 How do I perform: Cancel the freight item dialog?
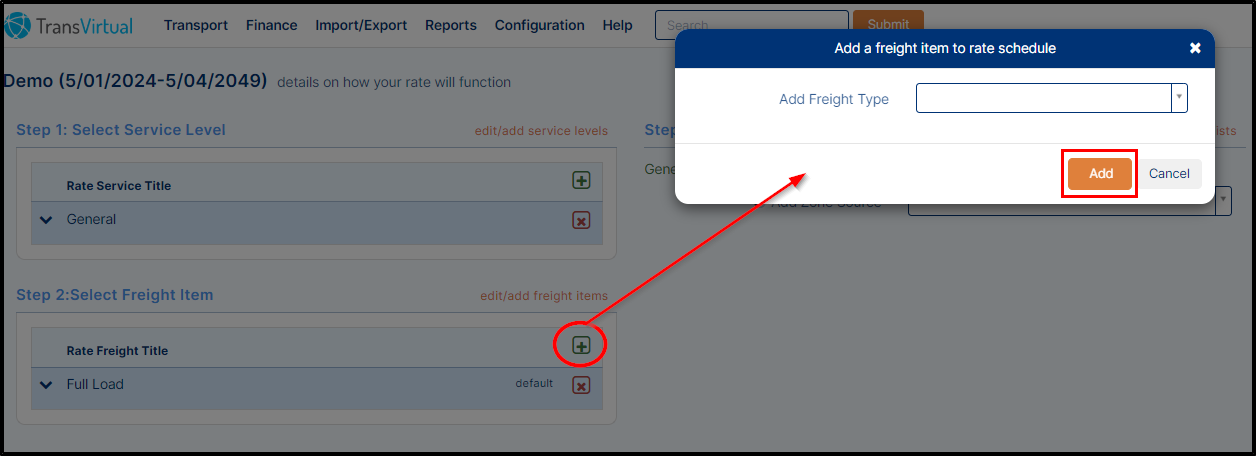coord(1169,173)
